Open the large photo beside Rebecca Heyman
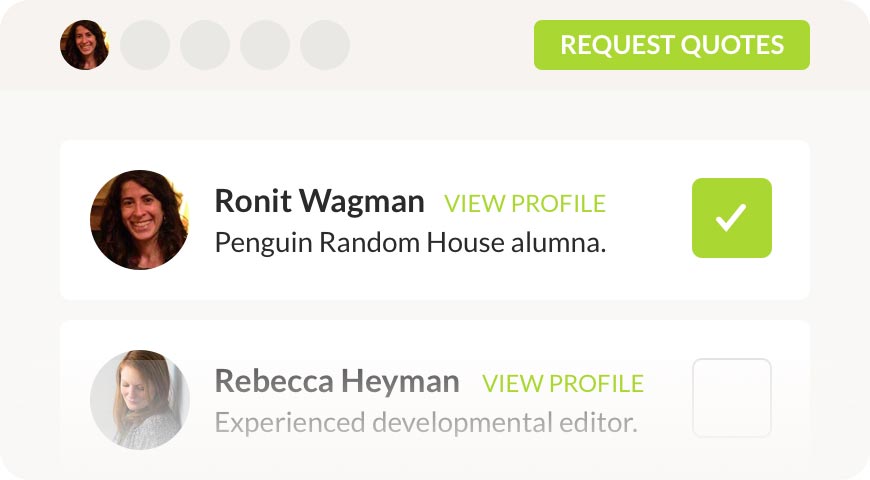 point(140,399)
